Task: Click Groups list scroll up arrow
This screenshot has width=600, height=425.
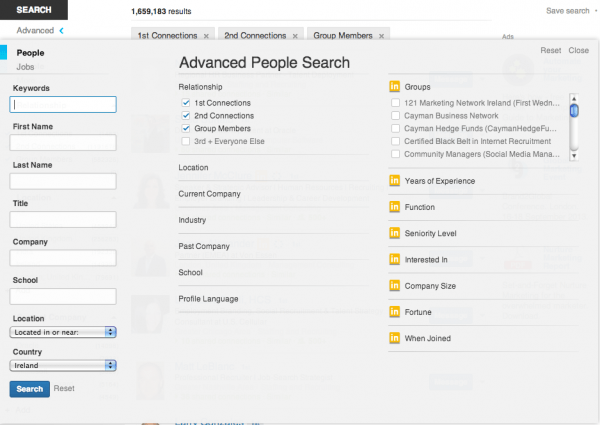Action: pos(574,98)
